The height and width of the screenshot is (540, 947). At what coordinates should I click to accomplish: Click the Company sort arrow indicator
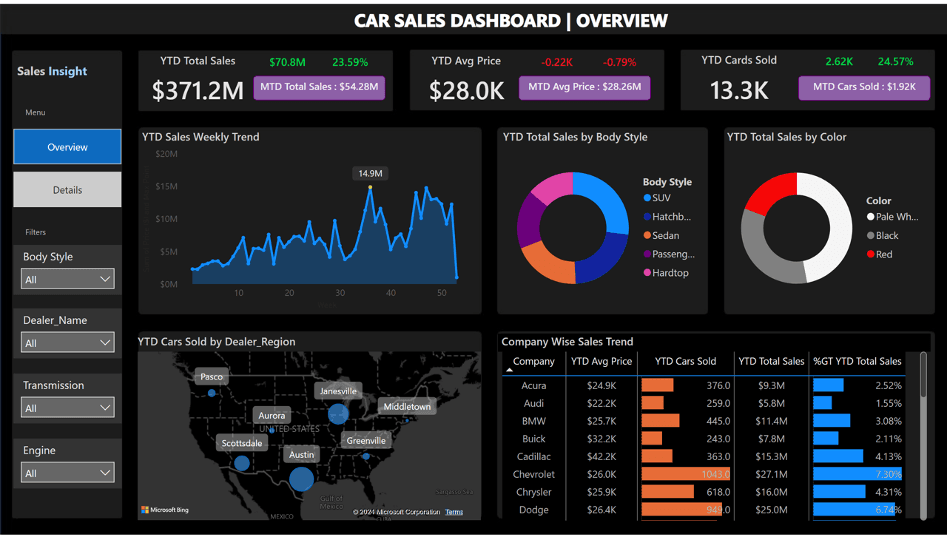point(509,370)
